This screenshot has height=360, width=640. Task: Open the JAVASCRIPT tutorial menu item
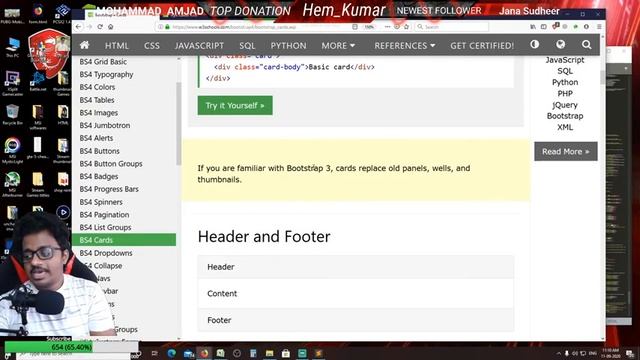199,46
